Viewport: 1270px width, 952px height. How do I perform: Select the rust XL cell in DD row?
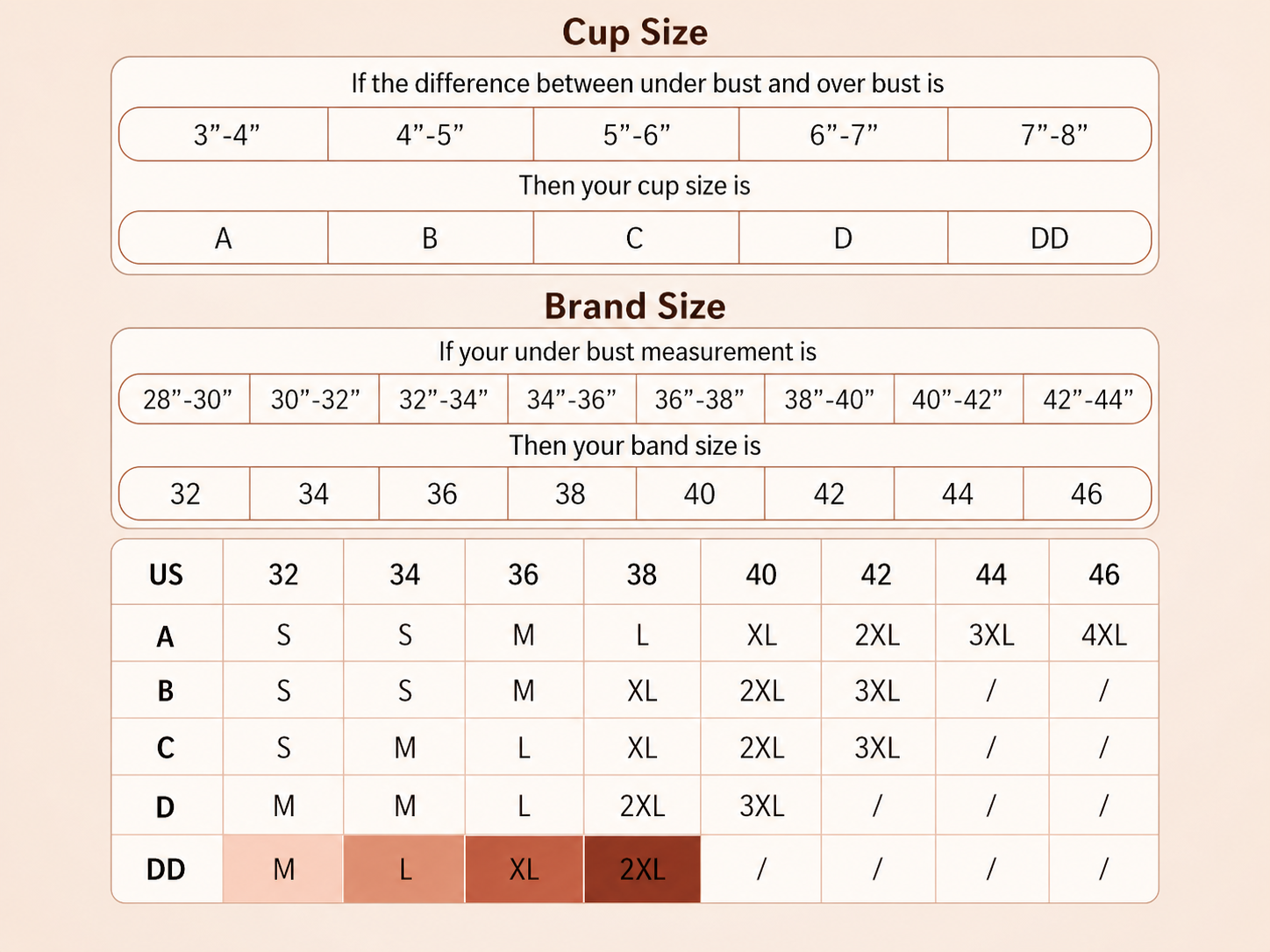[524, 869]
